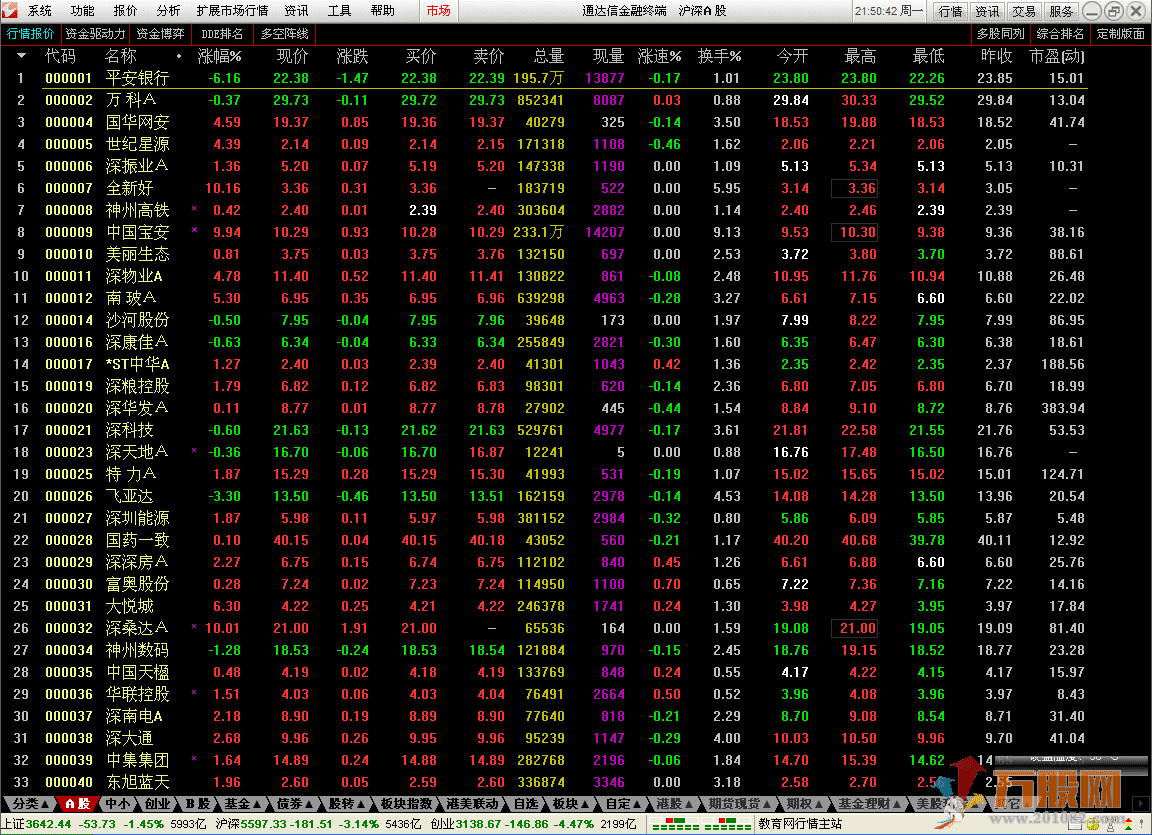Switch to the 资金驱动力 tab
This screenshot has width=1152, height=835.
[95, 34]
